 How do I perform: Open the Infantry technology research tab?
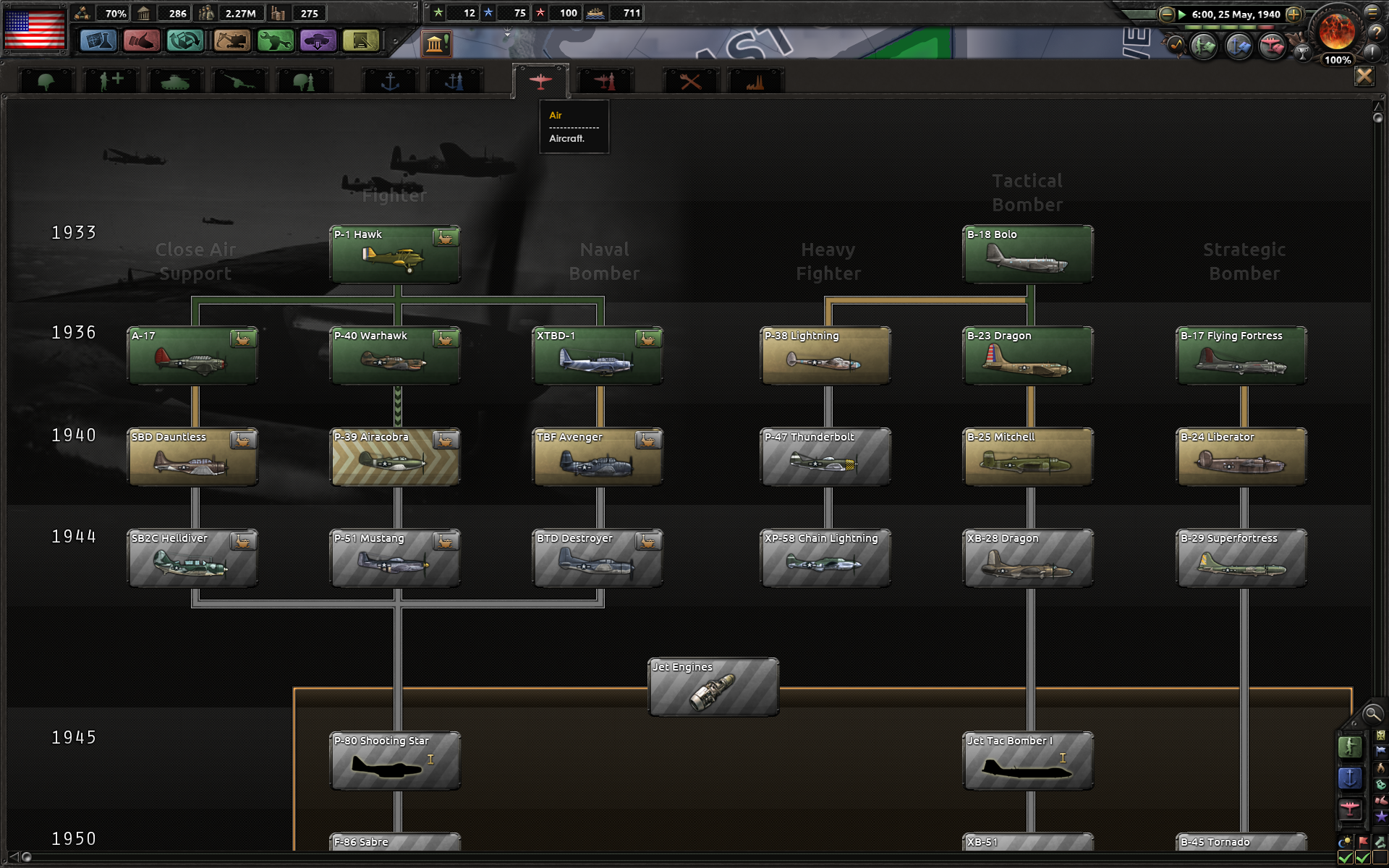pos(46,80)
